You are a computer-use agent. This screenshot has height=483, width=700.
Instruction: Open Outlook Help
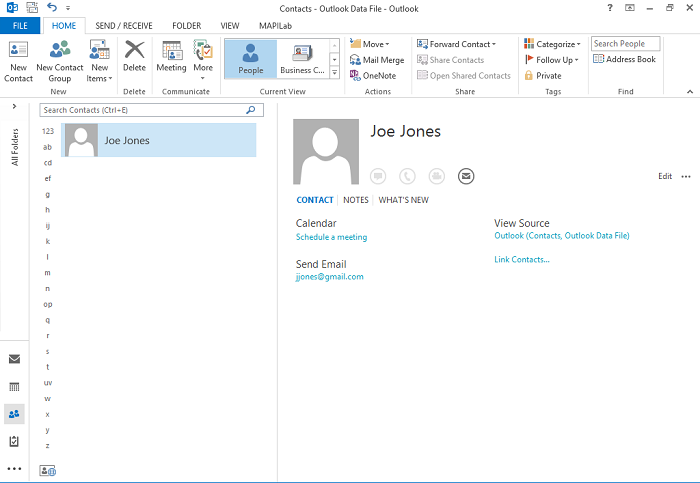(610, 8)
